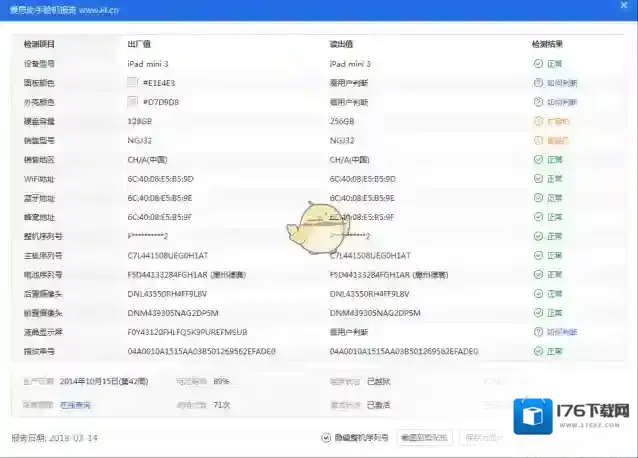Open 如何判断 link in 液晶显示屏 row
This screenshot has width=638, height=458.
click(x=562, y=332)
